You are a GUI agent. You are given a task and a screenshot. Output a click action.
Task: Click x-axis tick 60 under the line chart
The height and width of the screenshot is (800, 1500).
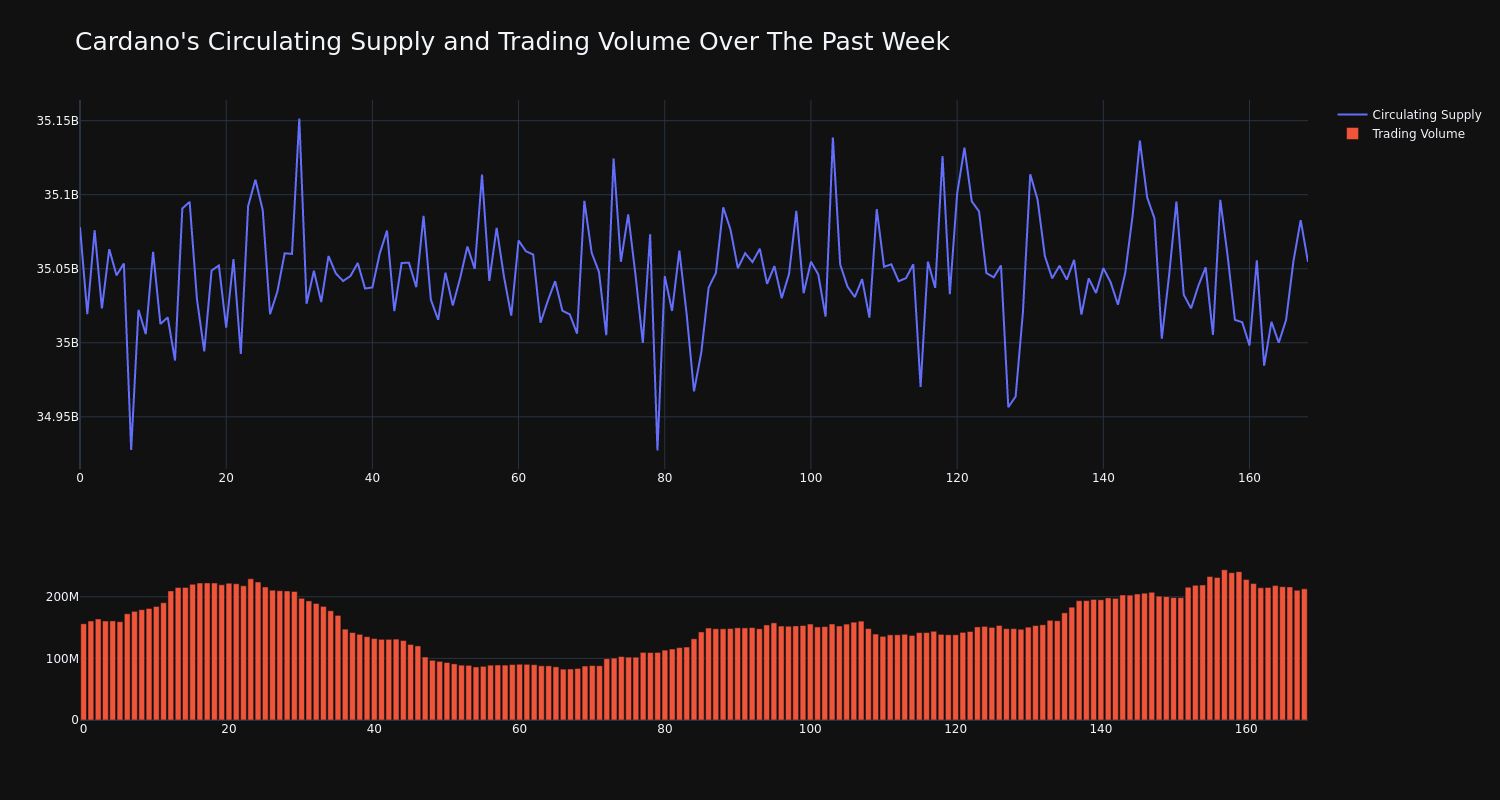518,478
